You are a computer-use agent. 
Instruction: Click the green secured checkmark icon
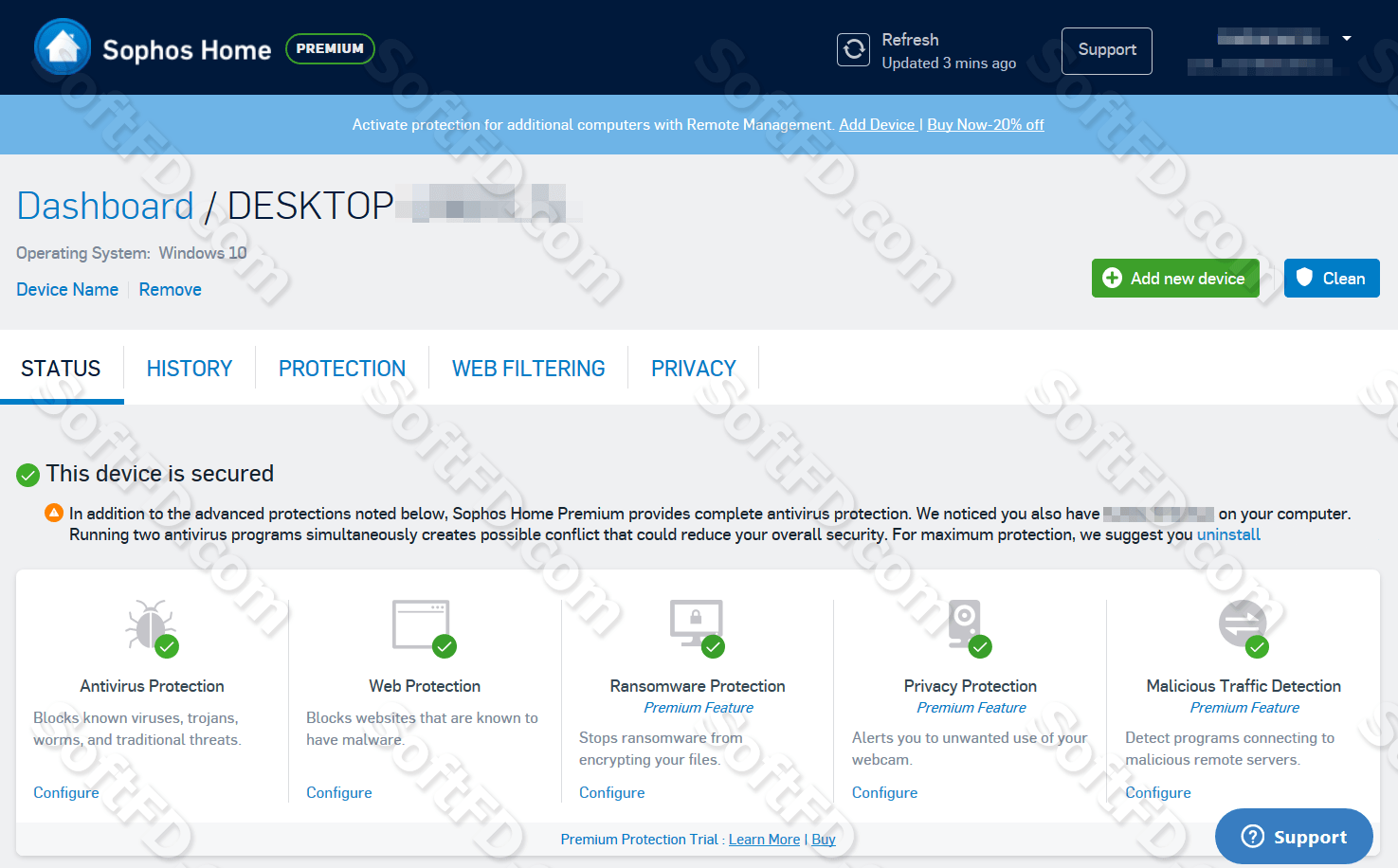click(28, 475)
